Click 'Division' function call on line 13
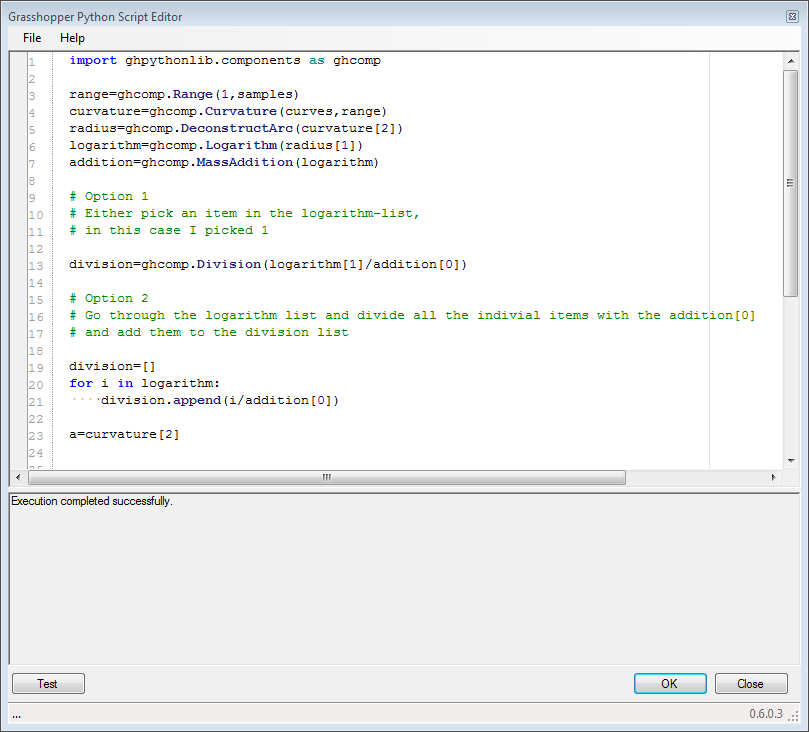This screenshot has width=809, height=732. (x=229, y=265)
